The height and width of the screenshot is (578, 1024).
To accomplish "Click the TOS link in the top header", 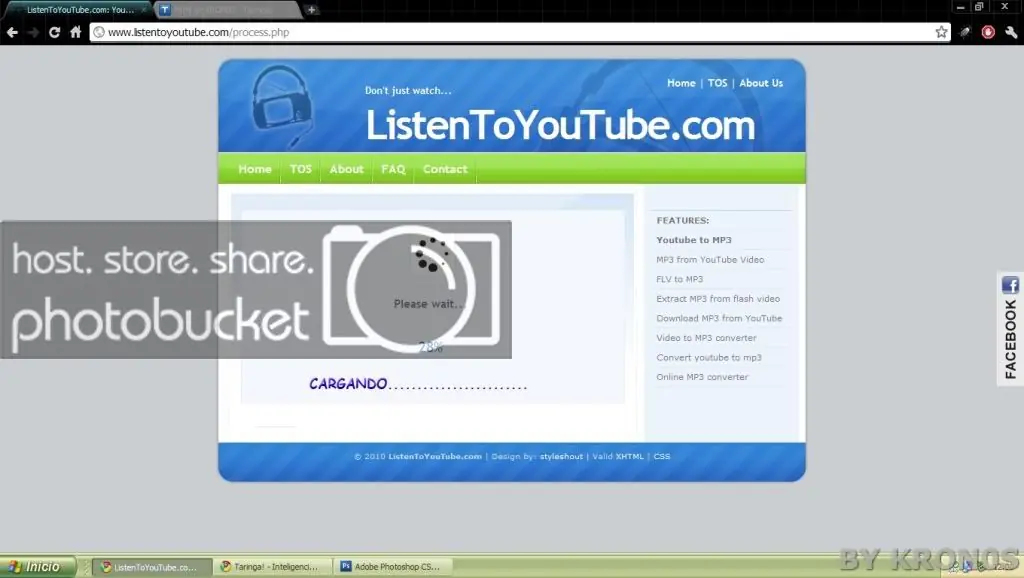I will [717, 83].
